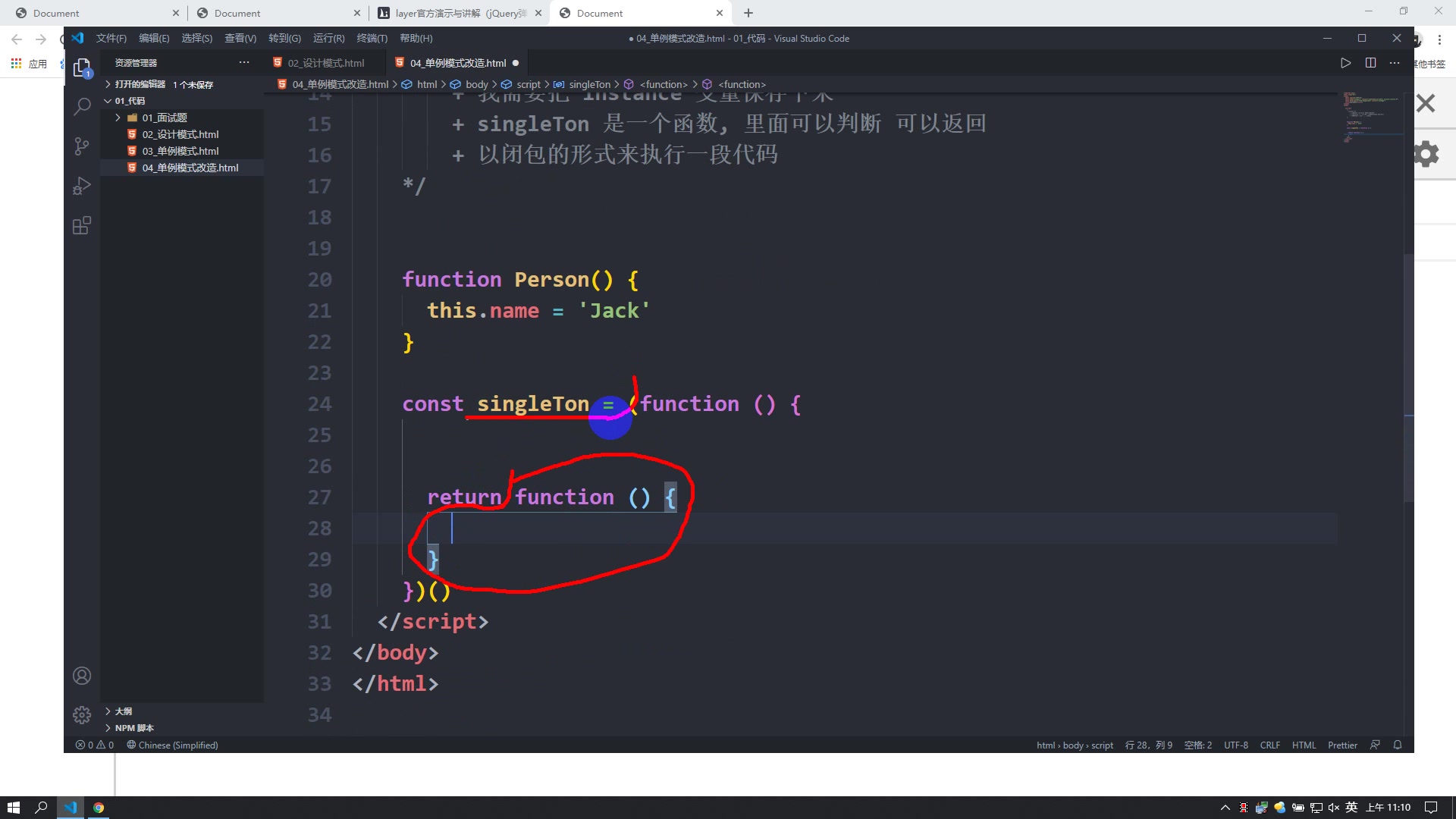This screenshot has height=819, width=1456.
Task: Click the browser back arrow
Action: (x=17, y=39)
